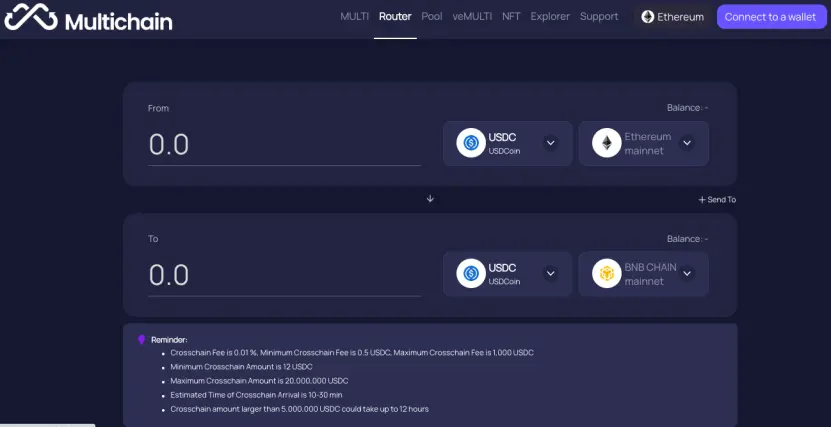Click the USDC coin icon in To panel
831x427 pixels.
coord(471,273)
